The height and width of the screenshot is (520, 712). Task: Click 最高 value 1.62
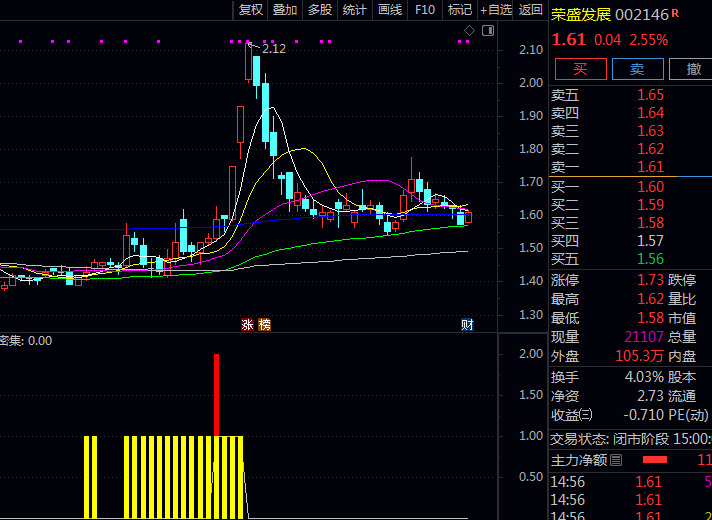coord(650,299)
